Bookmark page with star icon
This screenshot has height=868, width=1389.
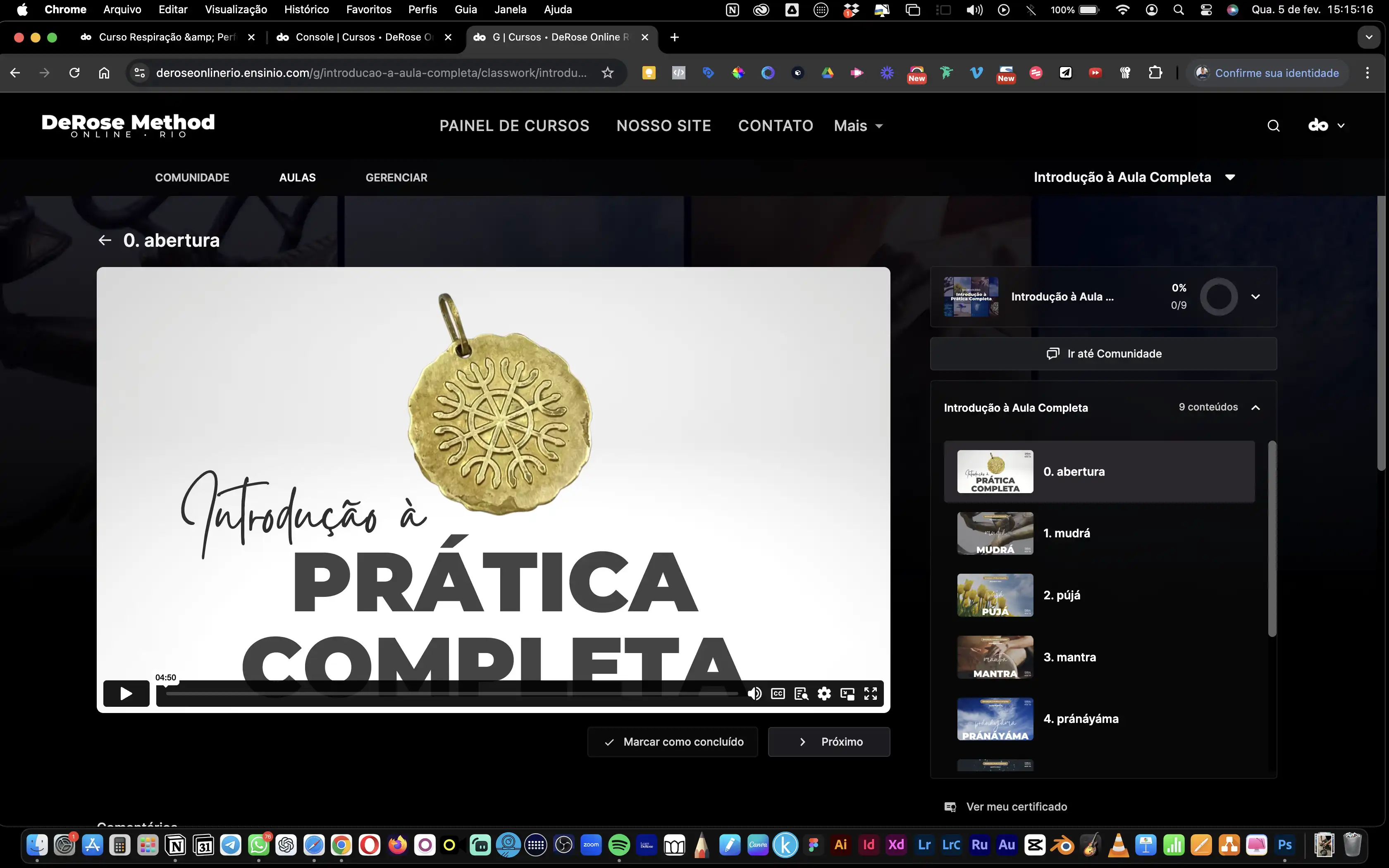tap(607, 73)
